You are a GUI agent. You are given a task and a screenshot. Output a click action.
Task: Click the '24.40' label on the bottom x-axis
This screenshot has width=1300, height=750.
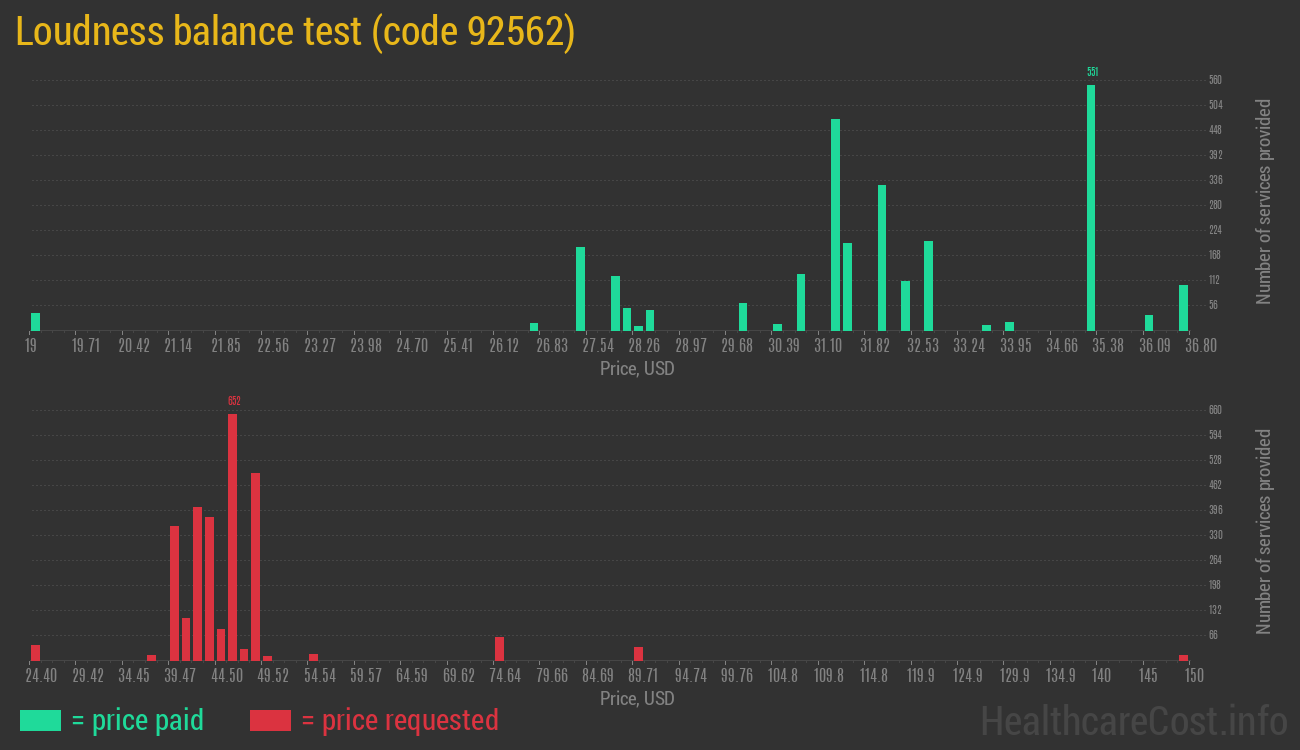[x=40, y=675]
